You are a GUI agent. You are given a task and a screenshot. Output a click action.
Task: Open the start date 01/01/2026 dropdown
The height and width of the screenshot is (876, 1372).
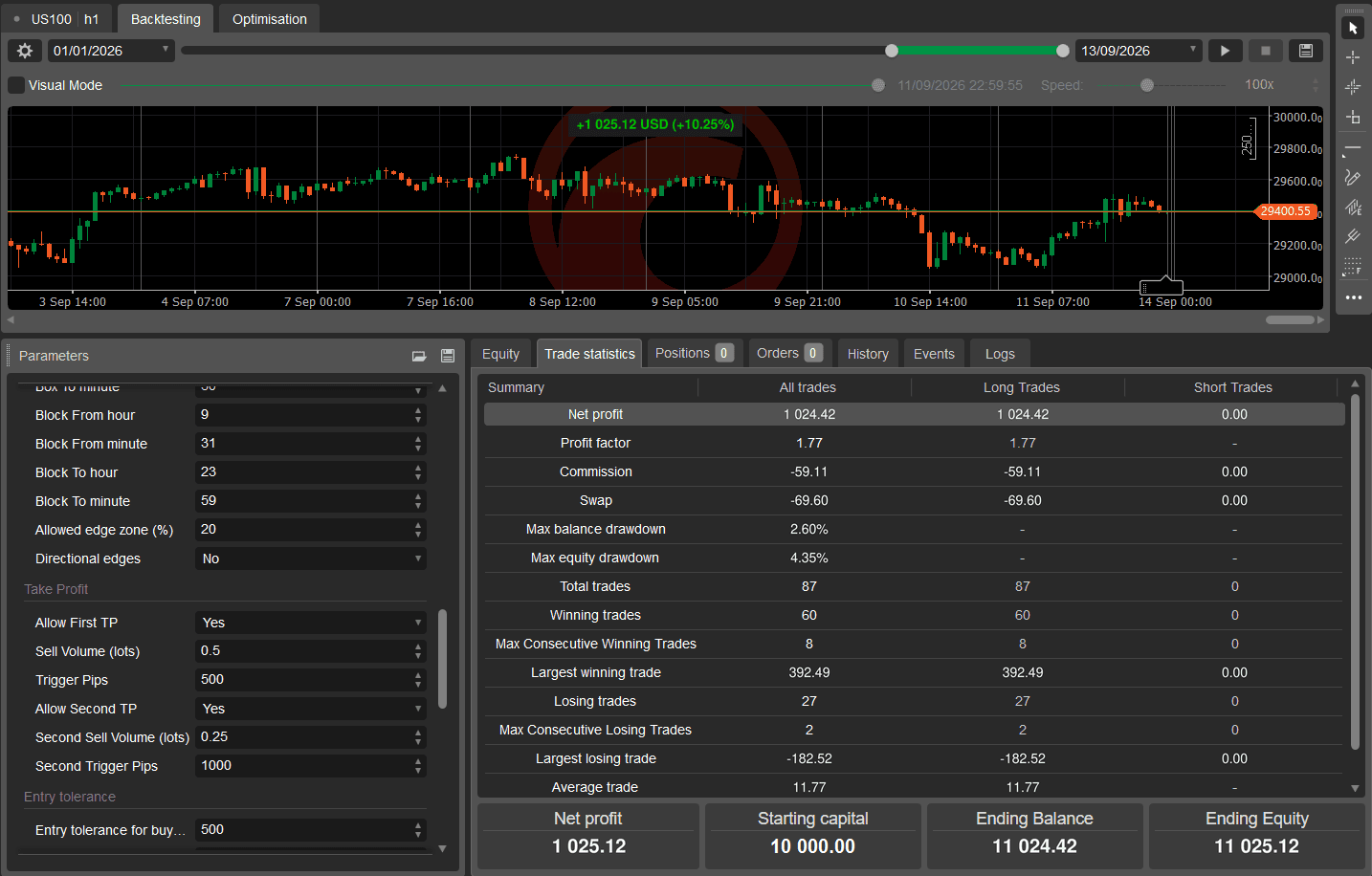[111, 51]
